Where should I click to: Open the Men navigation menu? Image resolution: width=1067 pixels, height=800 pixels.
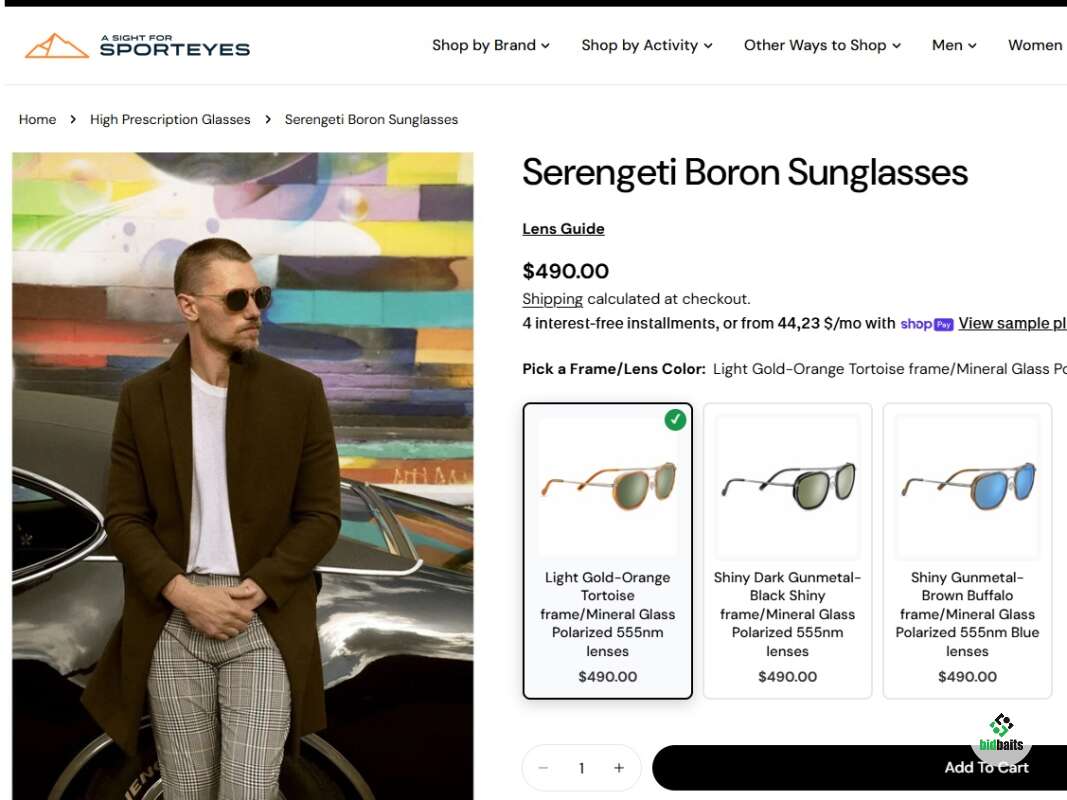point(954,46)
